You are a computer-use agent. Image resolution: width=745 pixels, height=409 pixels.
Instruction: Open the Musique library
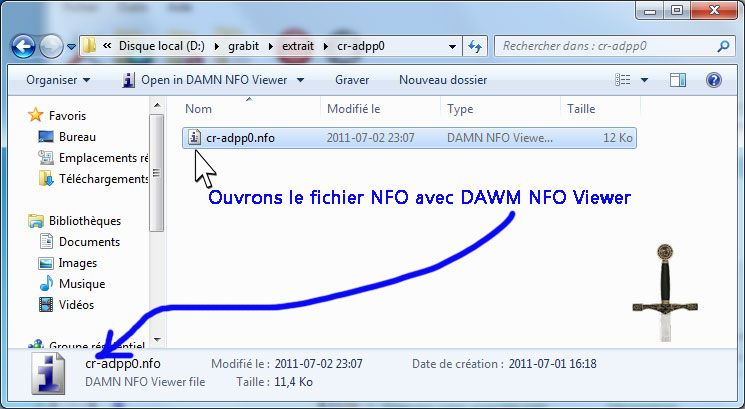pyautogui.click(x=82, y=284)
